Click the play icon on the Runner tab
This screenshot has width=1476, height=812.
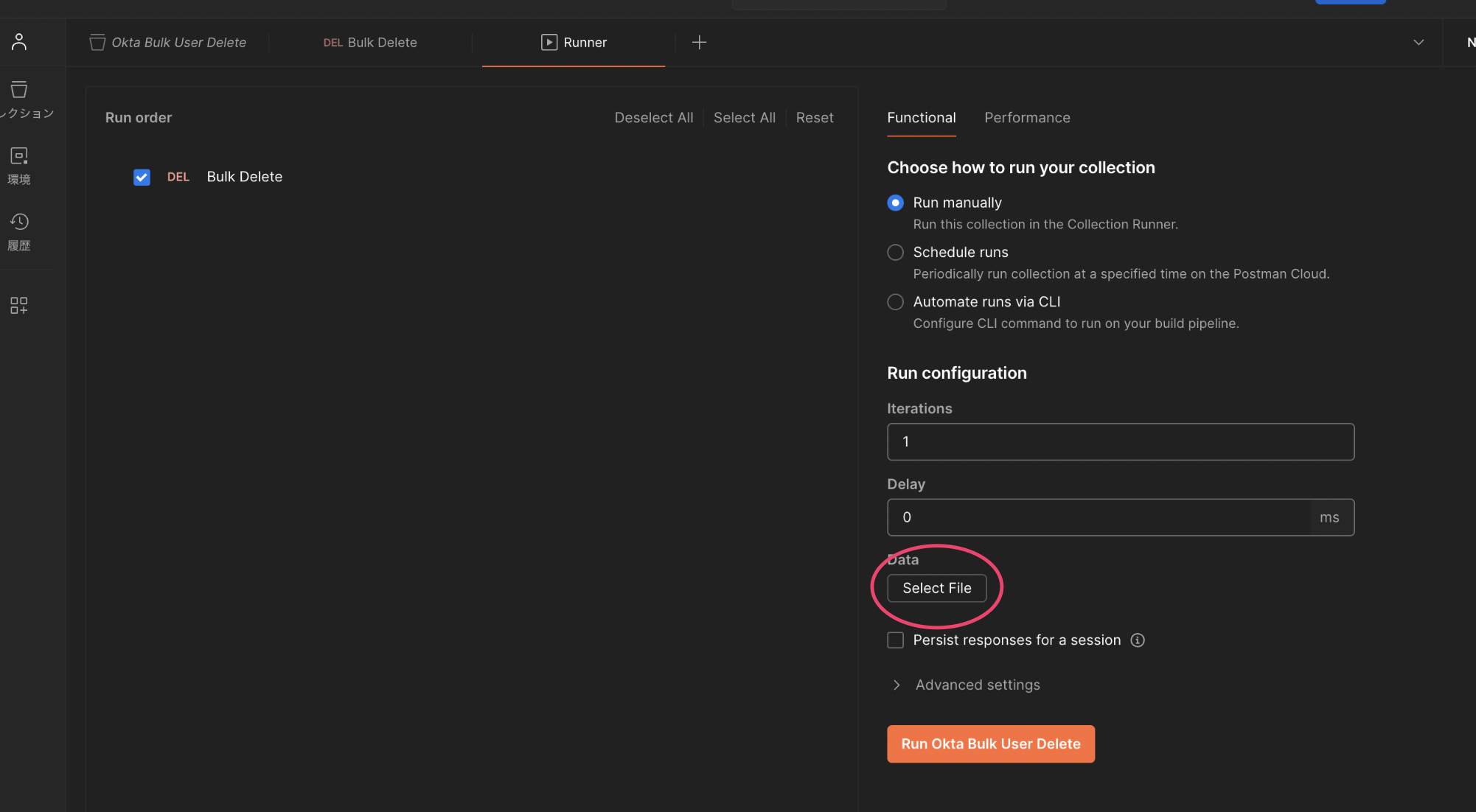click(549, 42)
